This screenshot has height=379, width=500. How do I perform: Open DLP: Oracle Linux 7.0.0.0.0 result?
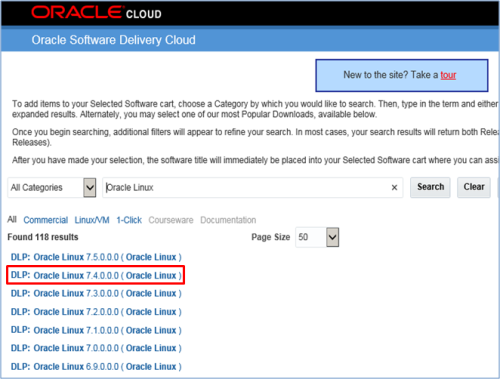pos(96,348)
